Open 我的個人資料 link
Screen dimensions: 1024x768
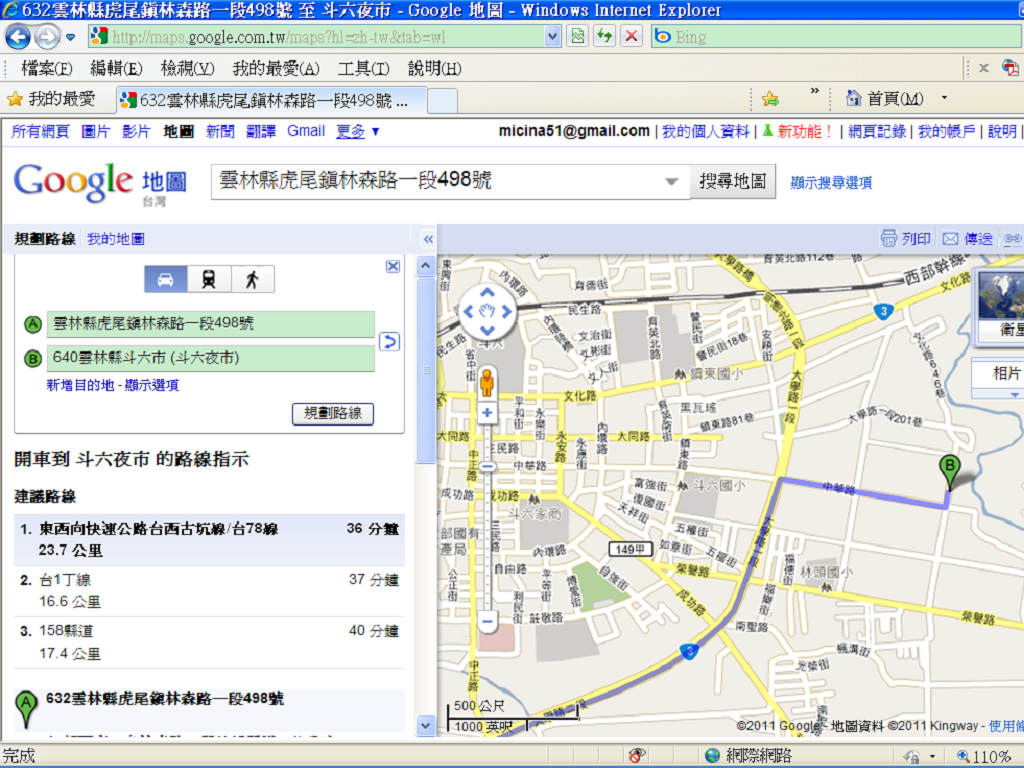[705, 131]
